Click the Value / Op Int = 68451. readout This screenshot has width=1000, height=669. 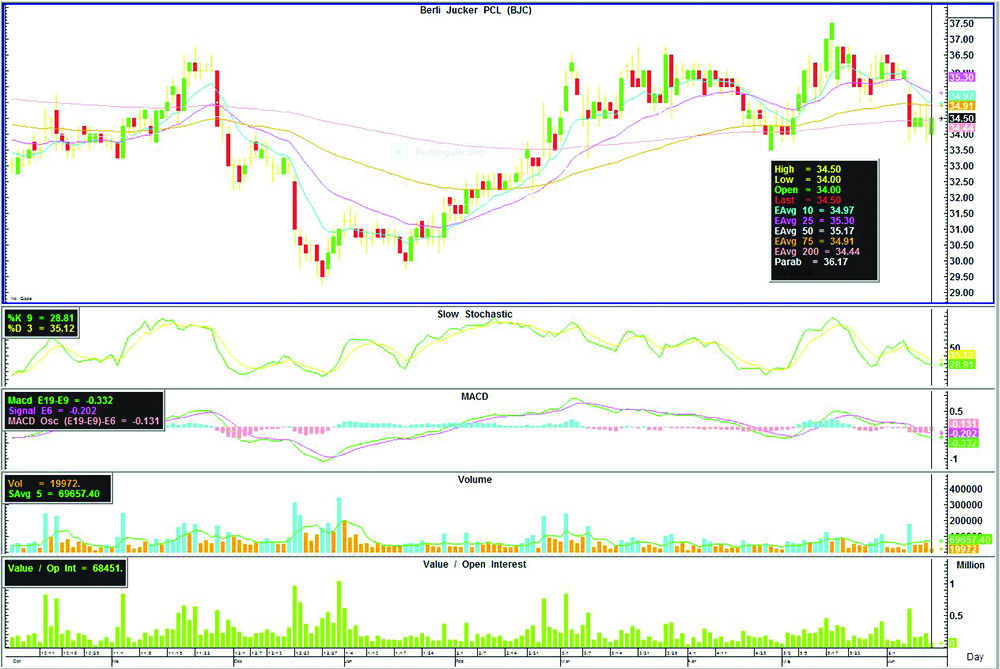(65, 568)
